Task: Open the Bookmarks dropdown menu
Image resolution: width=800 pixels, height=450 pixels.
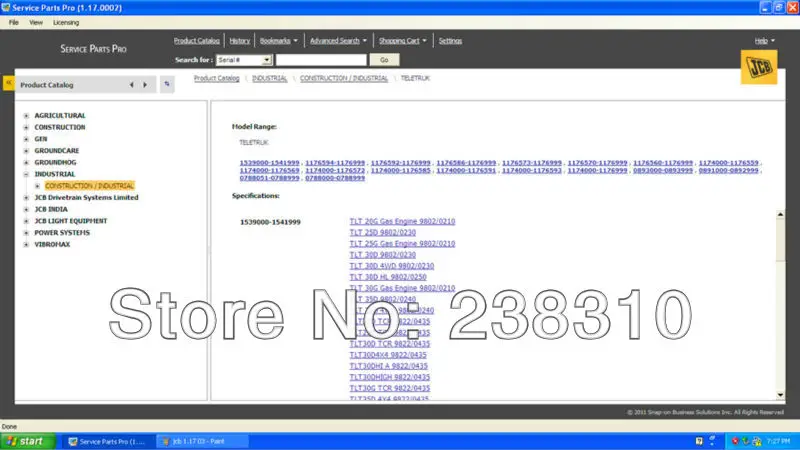Action: tap(279, 41)
